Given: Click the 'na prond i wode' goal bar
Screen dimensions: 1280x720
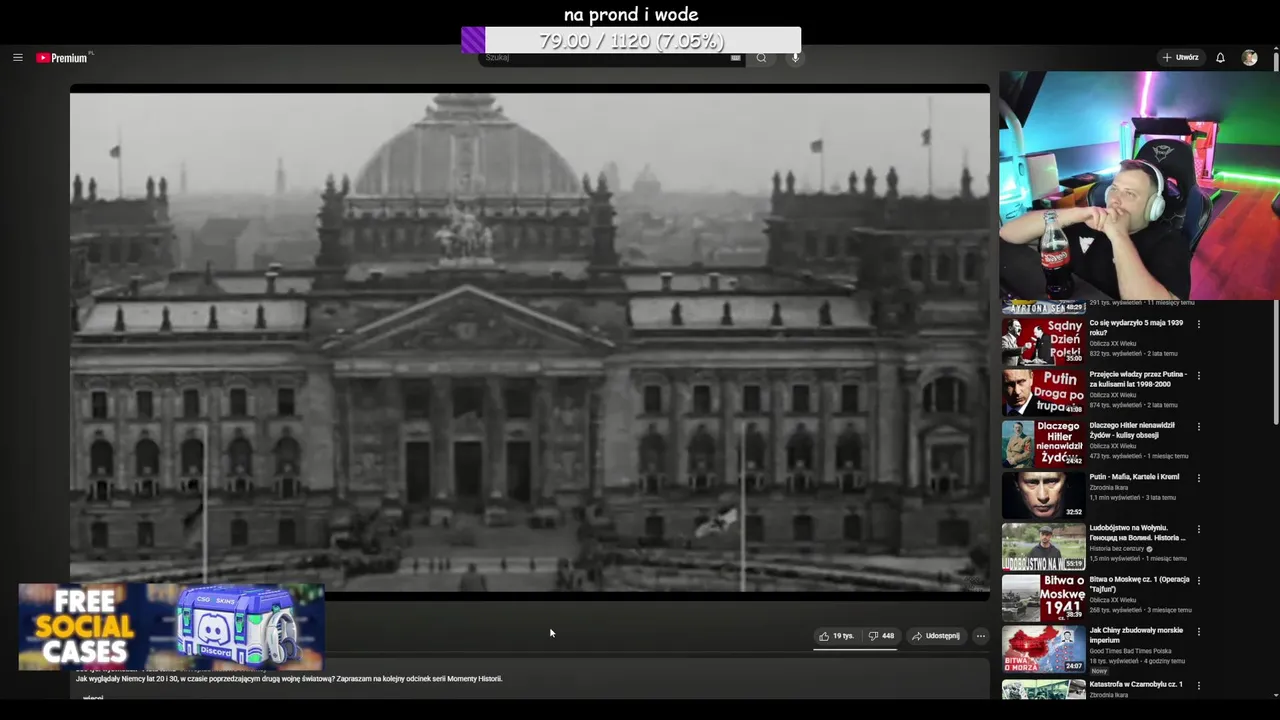Looking at the screenshot, I should (x=631, y=41).
